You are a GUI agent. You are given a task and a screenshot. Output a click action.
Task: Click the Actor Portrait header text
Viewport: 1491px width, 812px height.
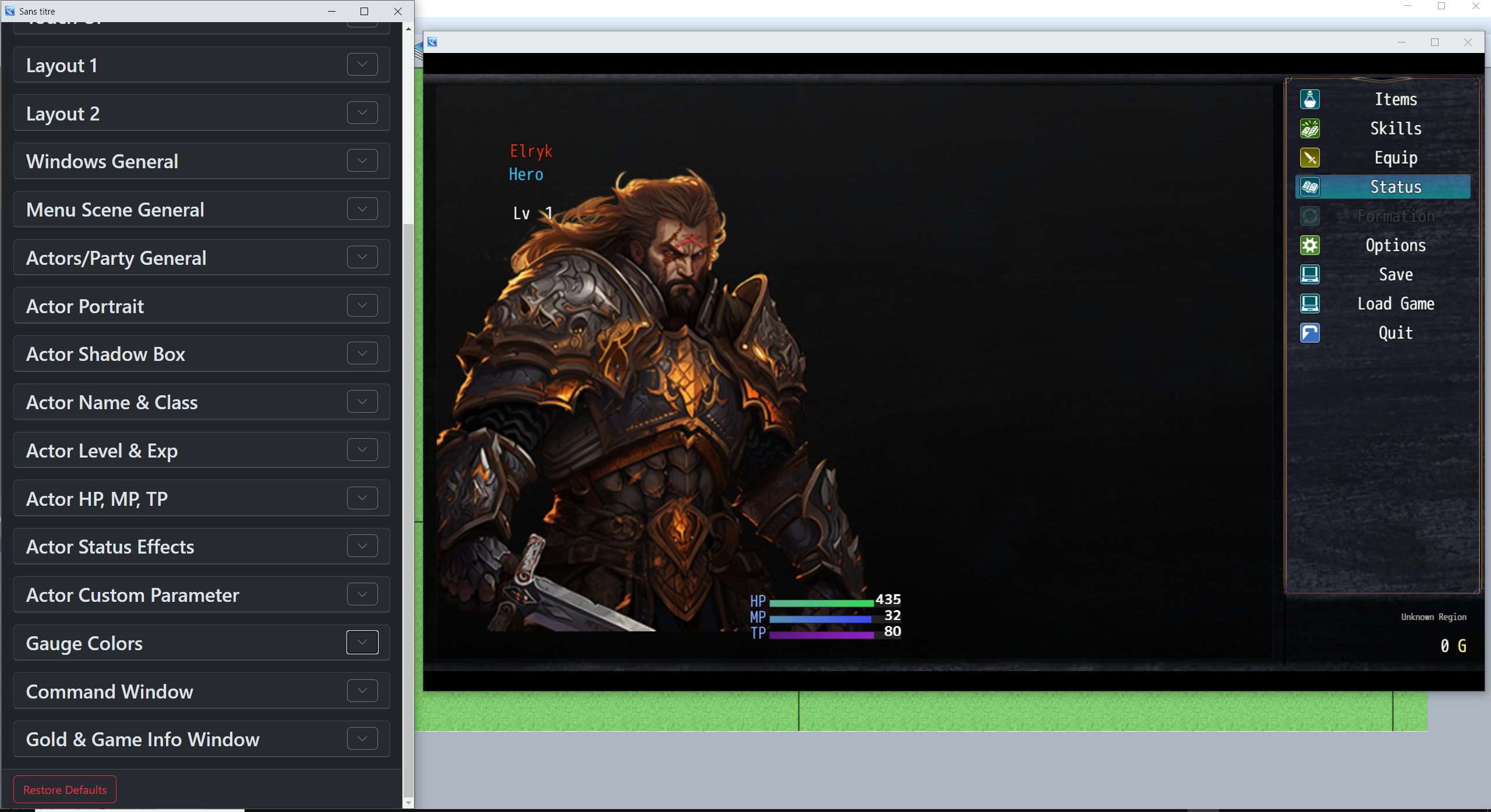(x=85, y=306)
